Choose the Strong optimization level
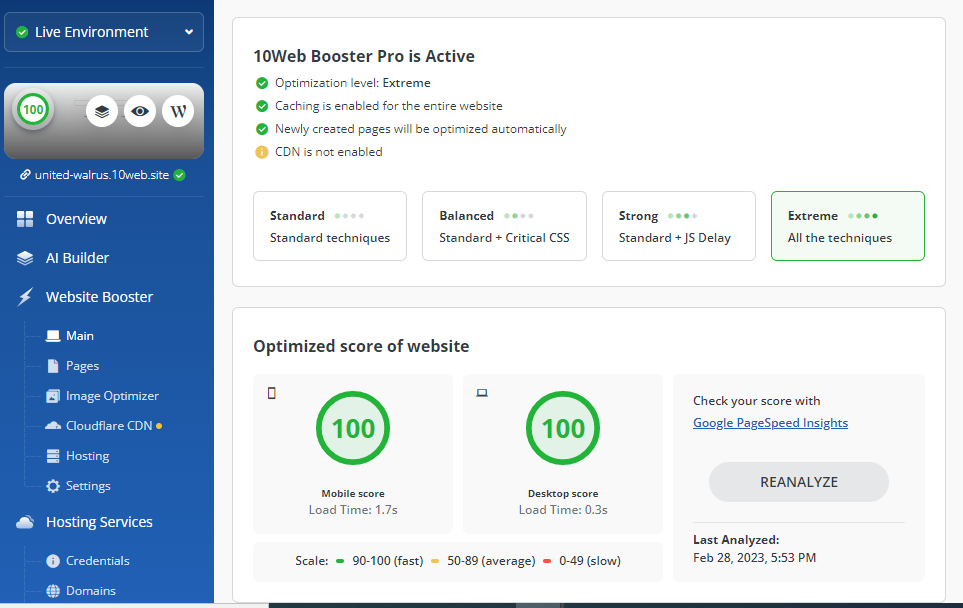 pyautogui.click(x=679, y=226)
